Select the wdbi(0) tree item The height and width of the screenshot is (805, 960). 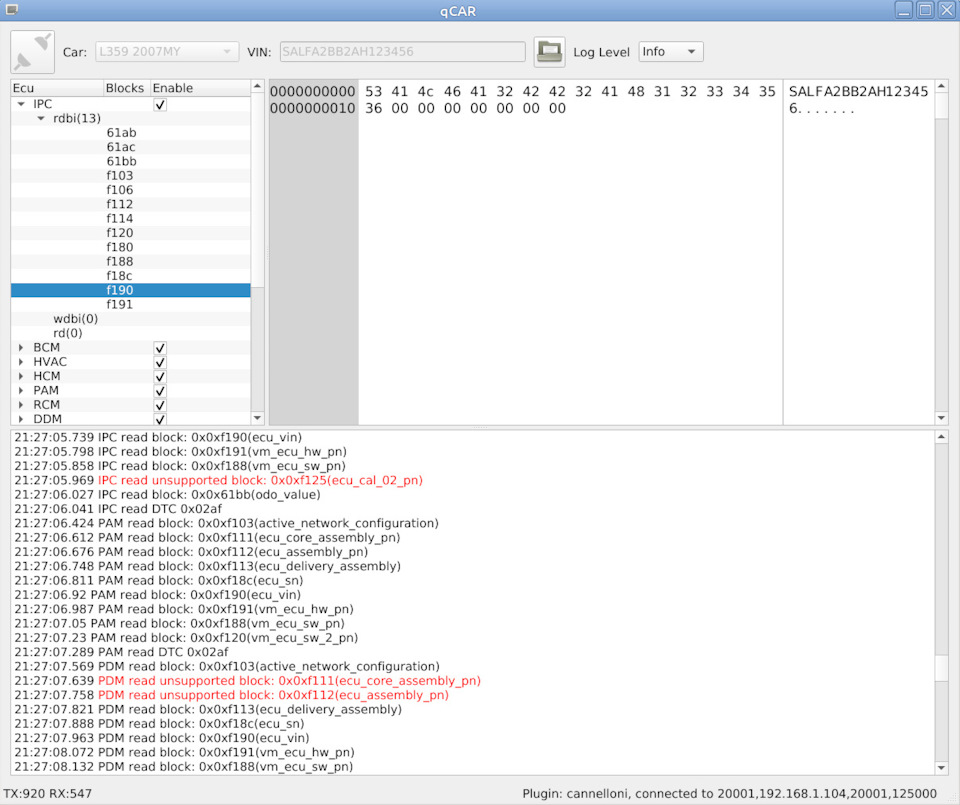(x=75, y=319)
